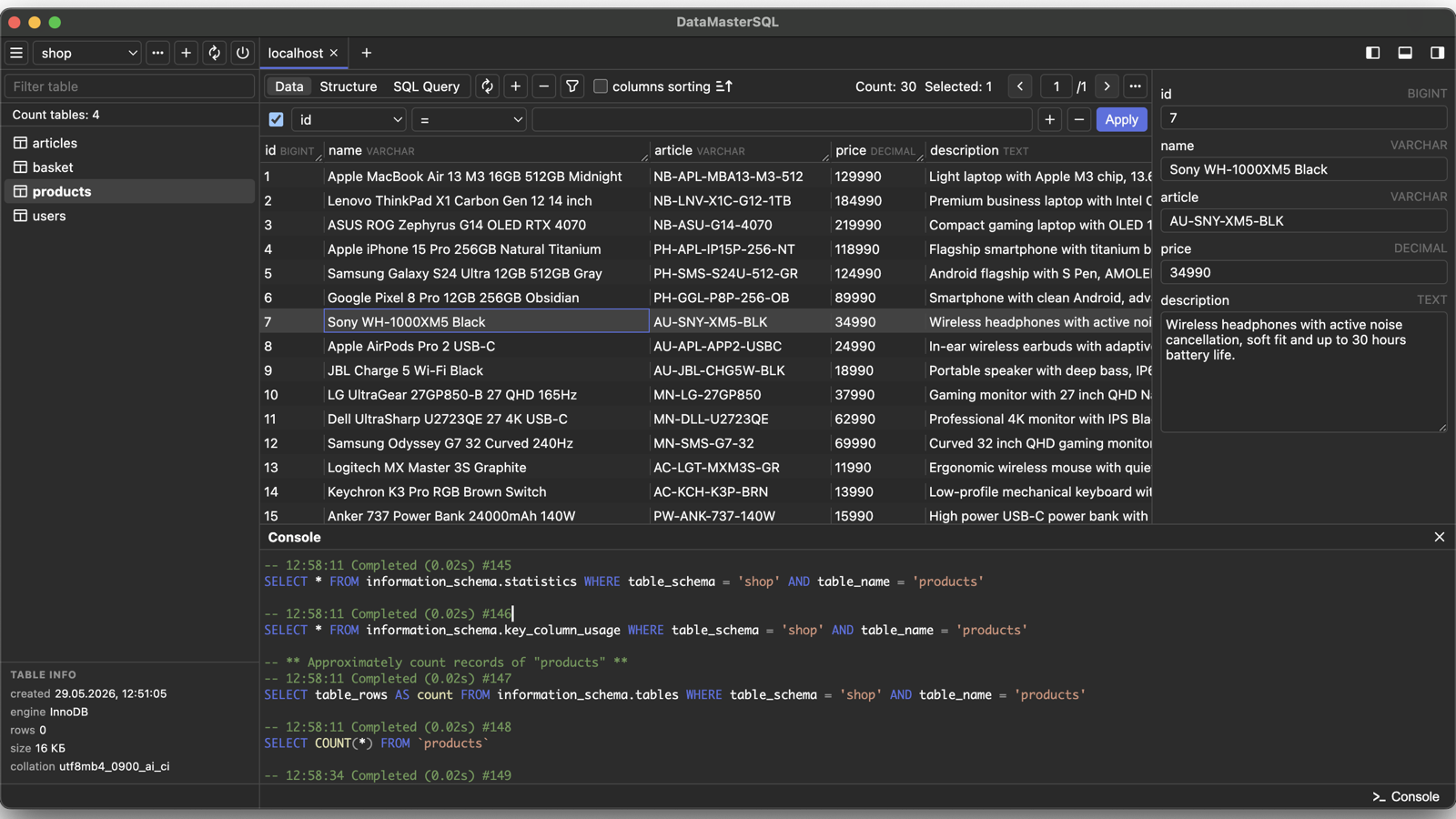Open the filter column id dropdown
Viewport: 1456px width, 819px height.
[x=349, y=119]
